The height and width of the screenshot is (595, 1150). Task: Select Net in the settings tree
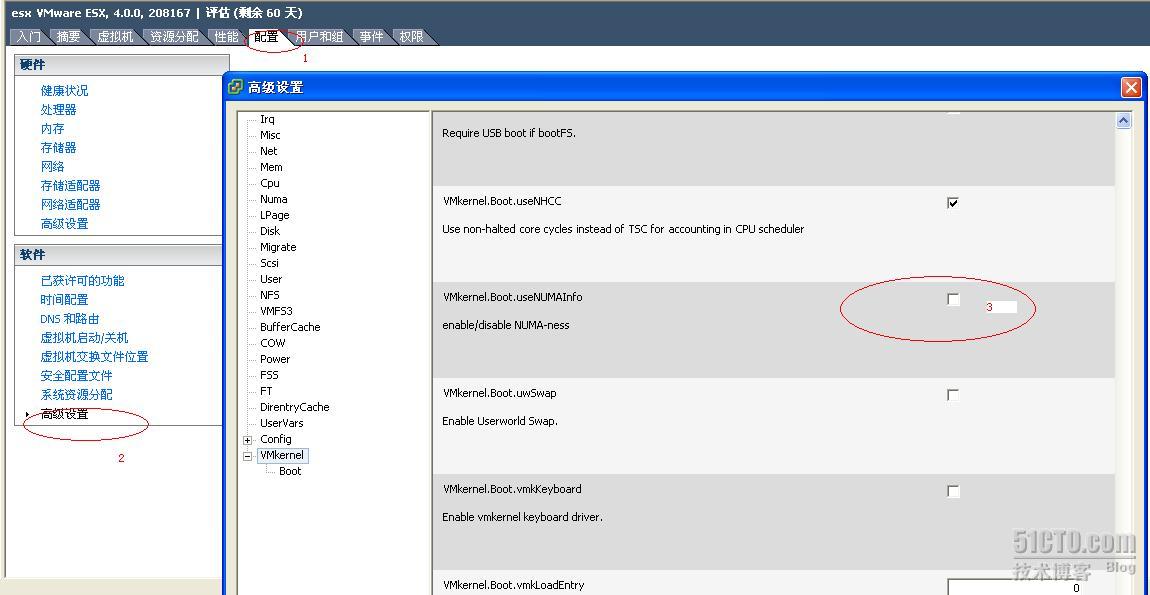268,151
